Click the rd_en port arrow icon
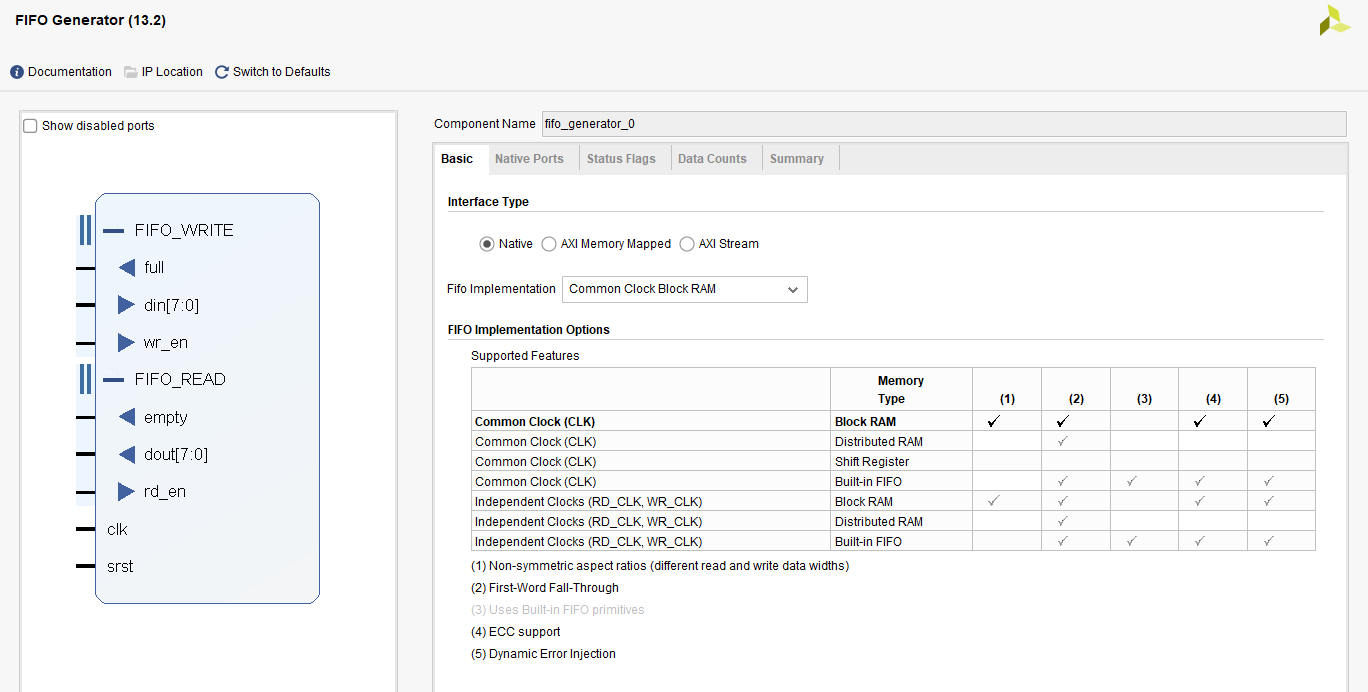Viewport: 1368px width, 692px height. point(126,492)
